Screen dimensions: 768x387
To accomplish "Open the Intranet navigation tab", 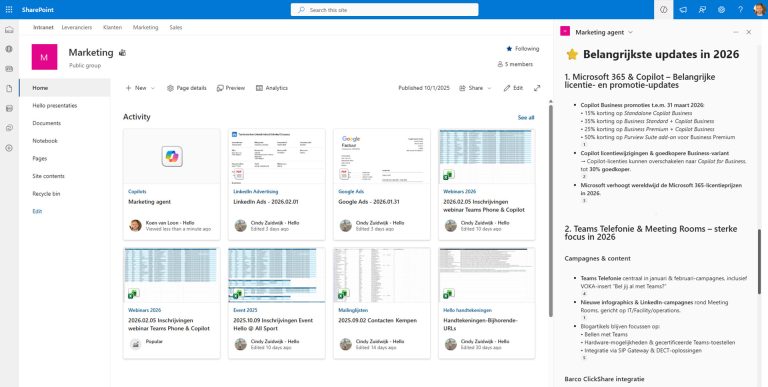I will (43, 27).
